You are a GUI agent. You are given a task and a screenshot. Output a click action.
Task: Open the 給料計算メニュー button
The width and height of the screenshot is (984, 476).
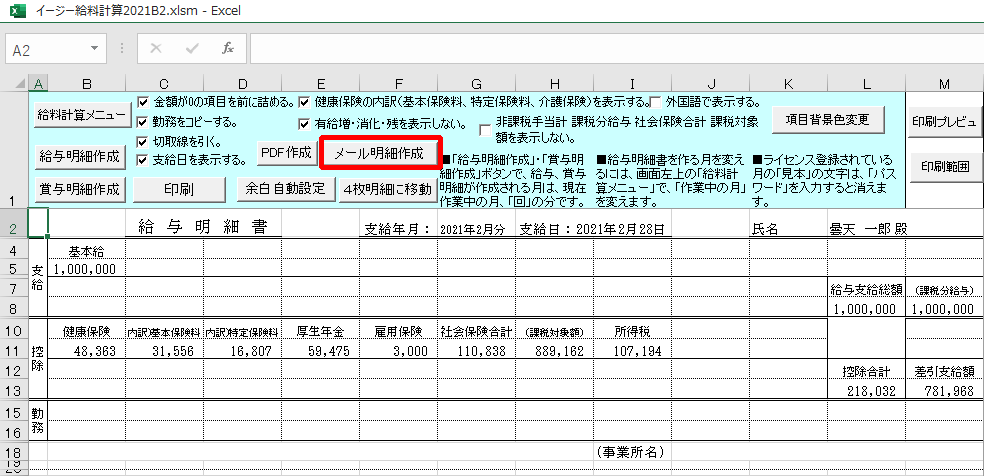[82, 115]
